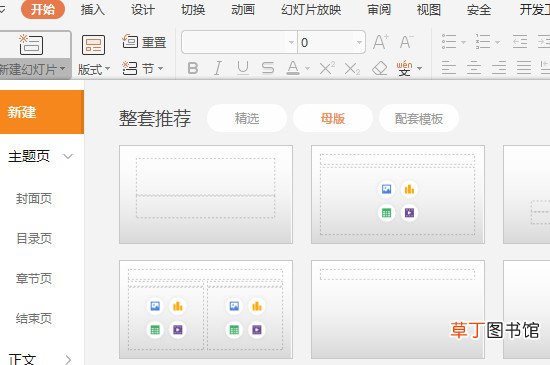Viewport: 550px width, 365px height.
Task: Select the 精选 filter pill
Action: tap(247, 118)
